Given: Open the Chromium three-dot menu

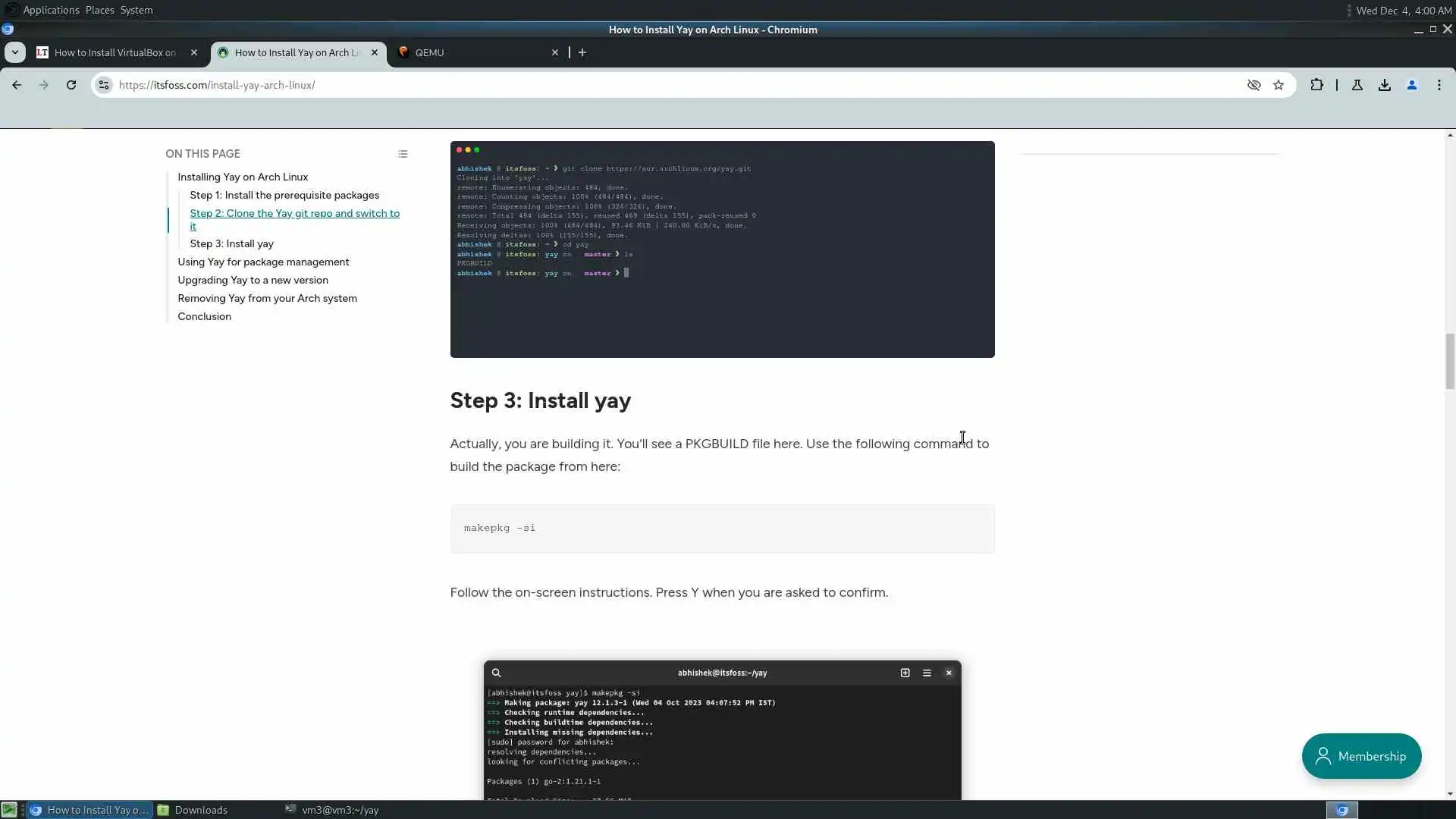Looking at the screenshot, I should pos(1439,85).
